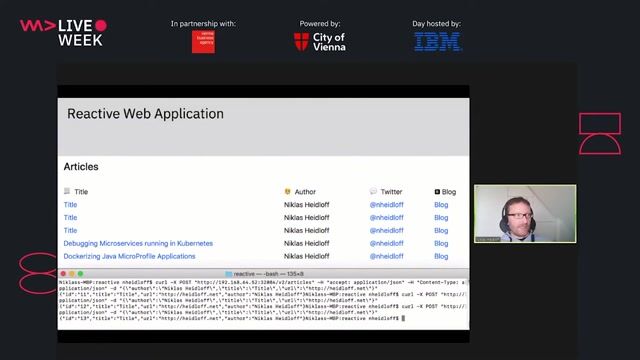Click the City of Vienna logo
Image resolution: width=640 pixels, height=360 pixels.
320,42
